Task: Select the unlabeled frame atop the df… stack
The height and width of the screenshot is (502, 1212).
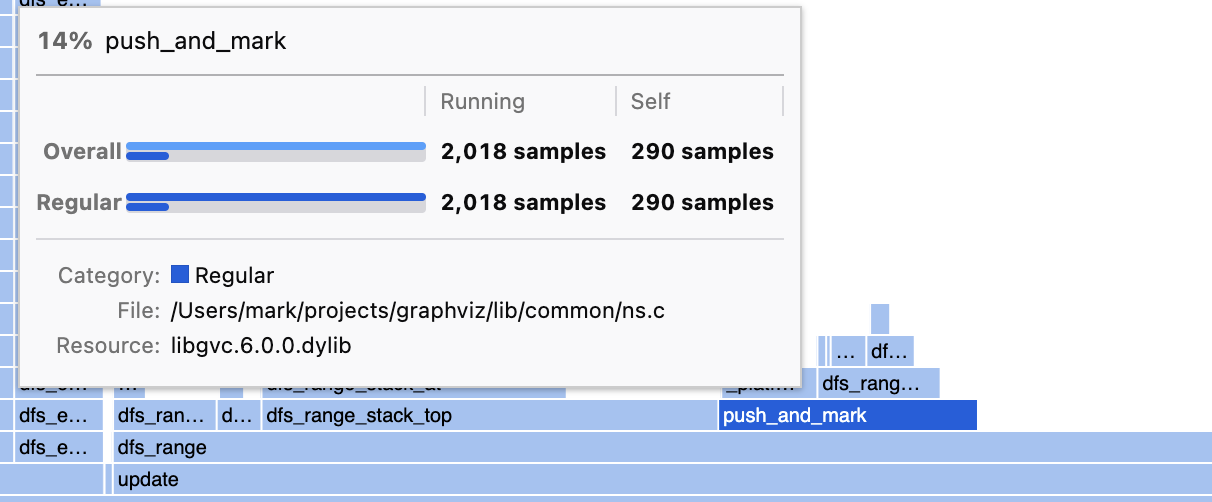Action: [x=880, y=319]
